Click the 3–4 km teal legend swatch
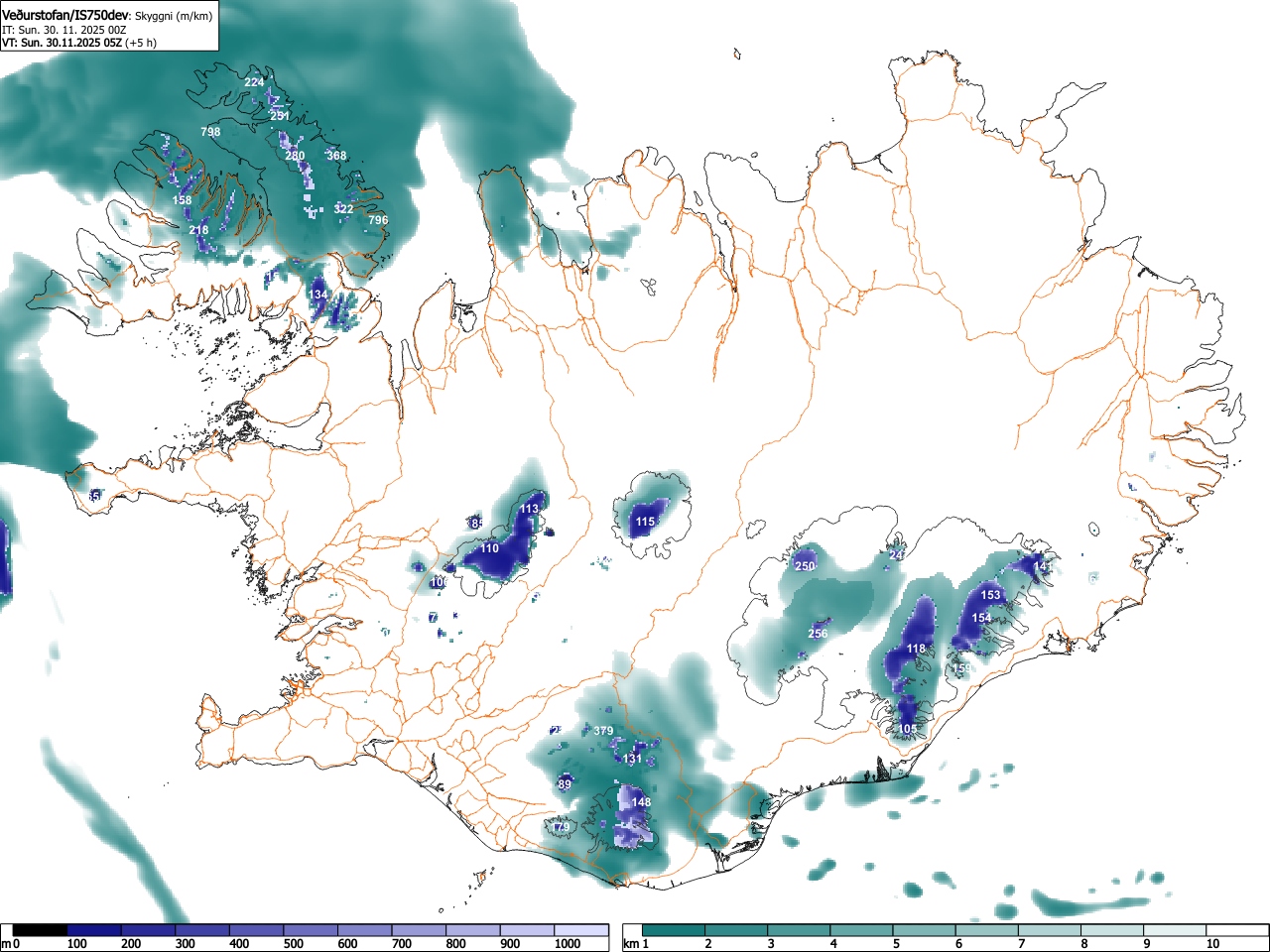Screen dimensions: 1270x952 [800, 930]
